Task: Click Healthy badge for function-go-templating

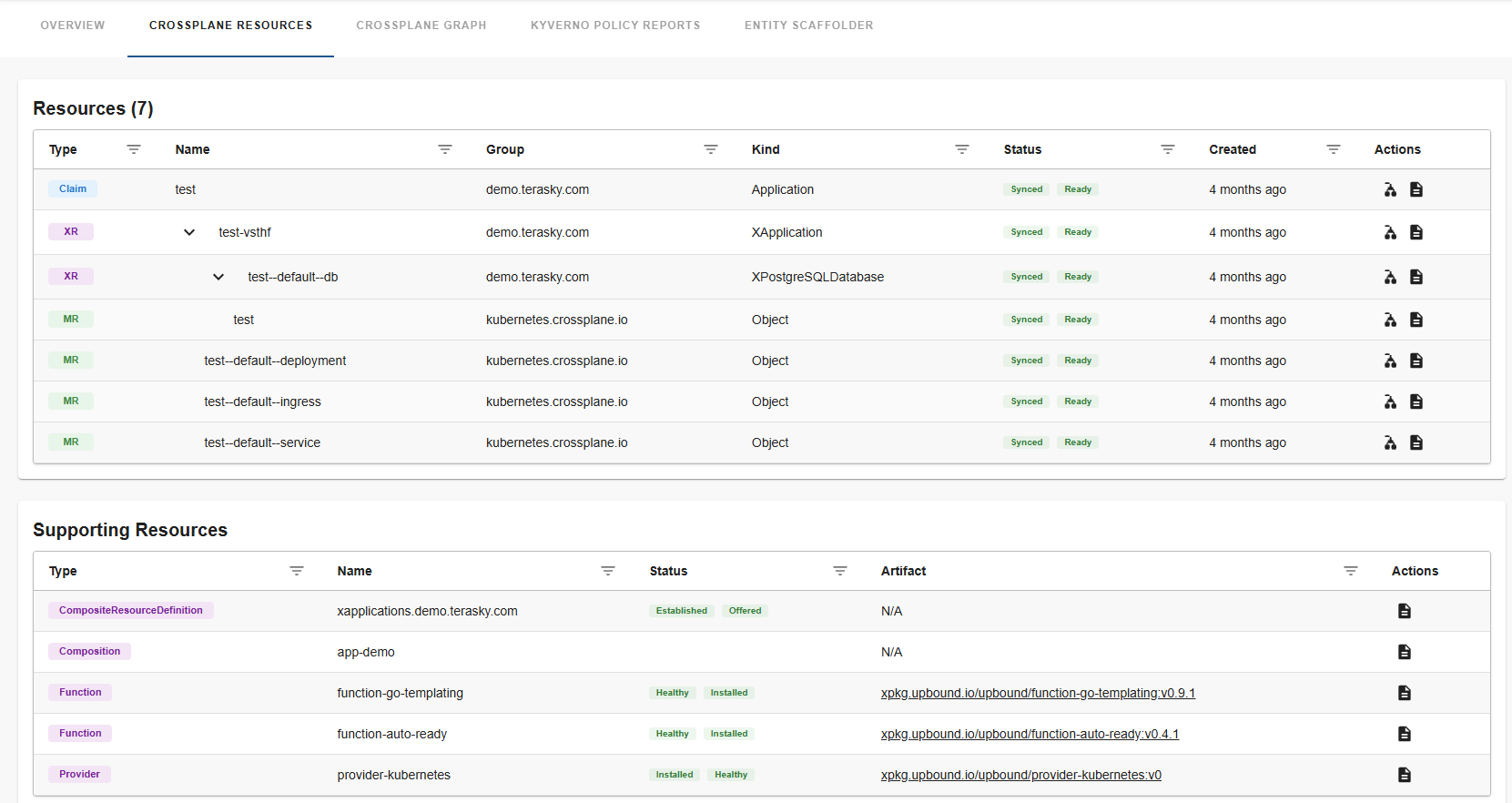Action: point(673,693)
